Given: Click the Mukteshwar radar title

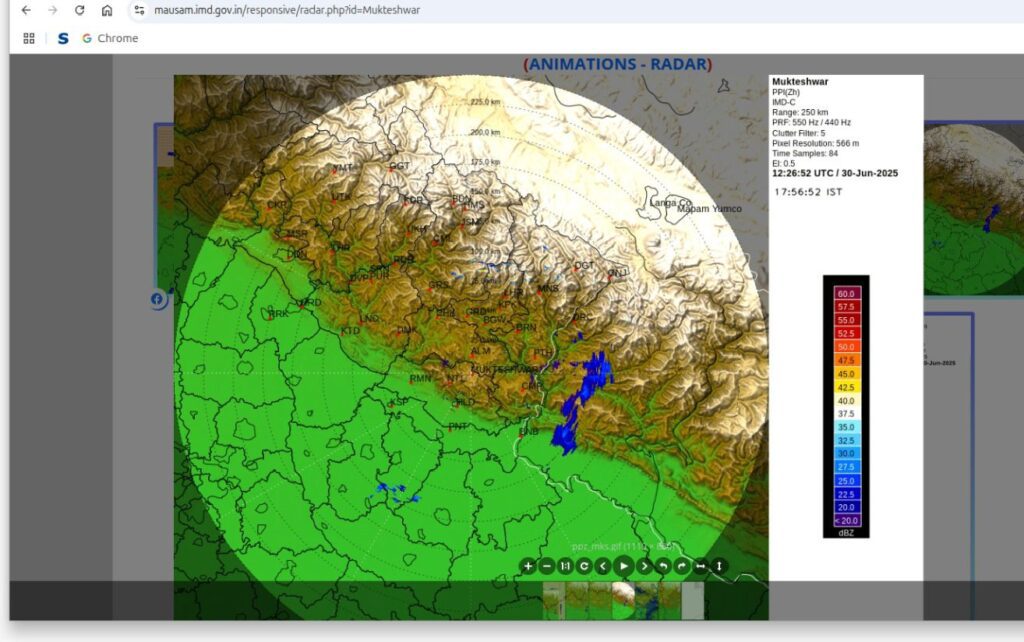Looking at the screenshot, I should [800, 82].
